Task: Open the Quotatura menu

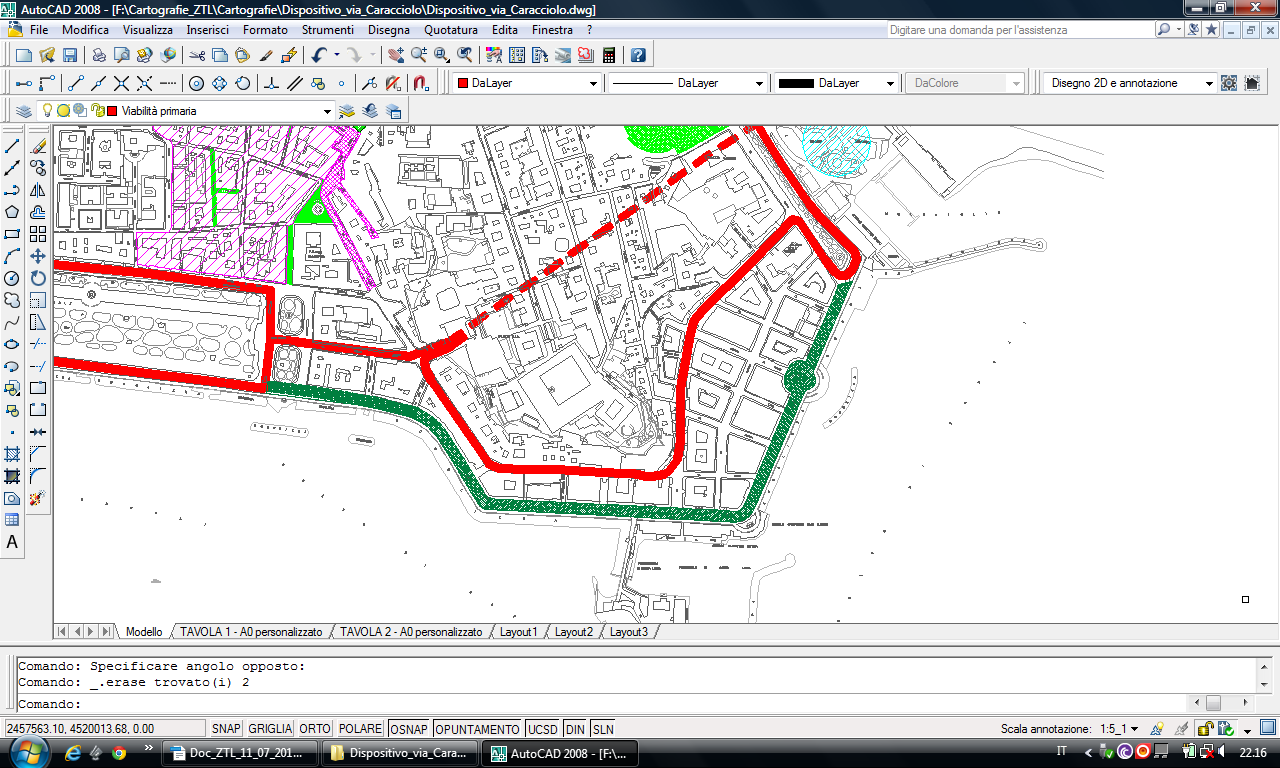Action: click(x=451, y=30)
